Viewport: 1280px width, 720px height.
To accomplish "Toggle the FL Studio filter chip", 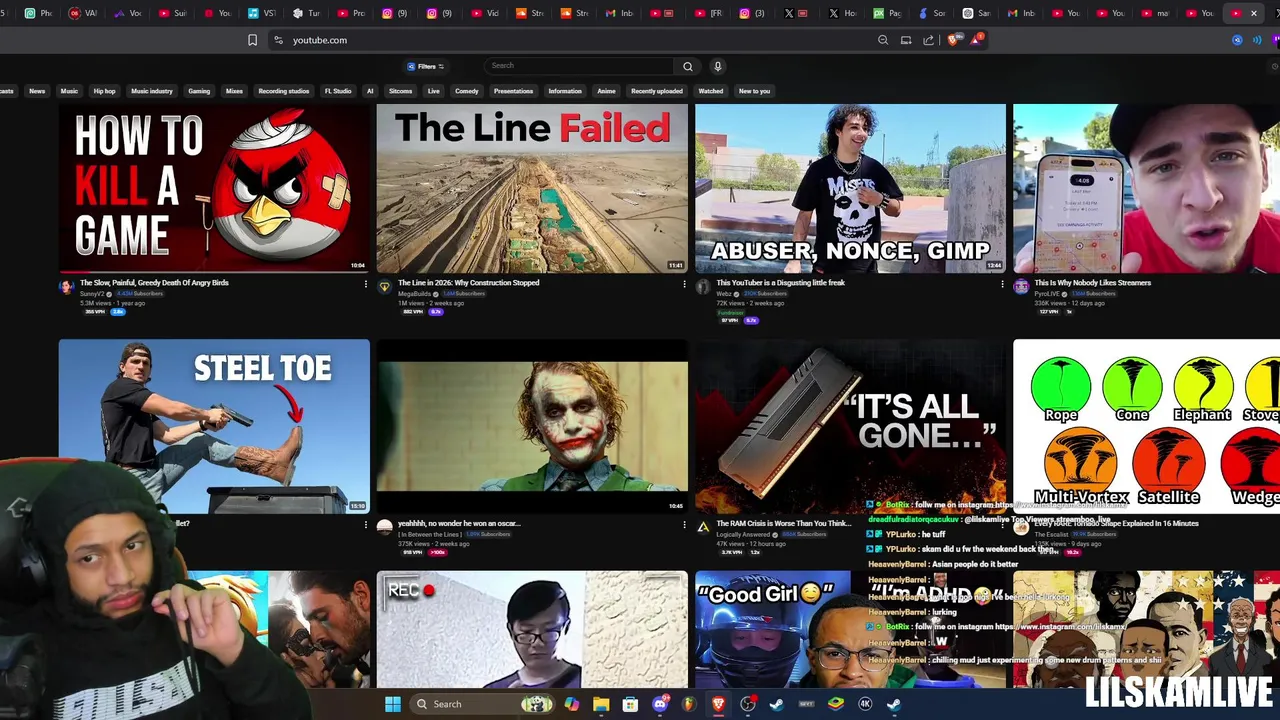I will point(338,91).
